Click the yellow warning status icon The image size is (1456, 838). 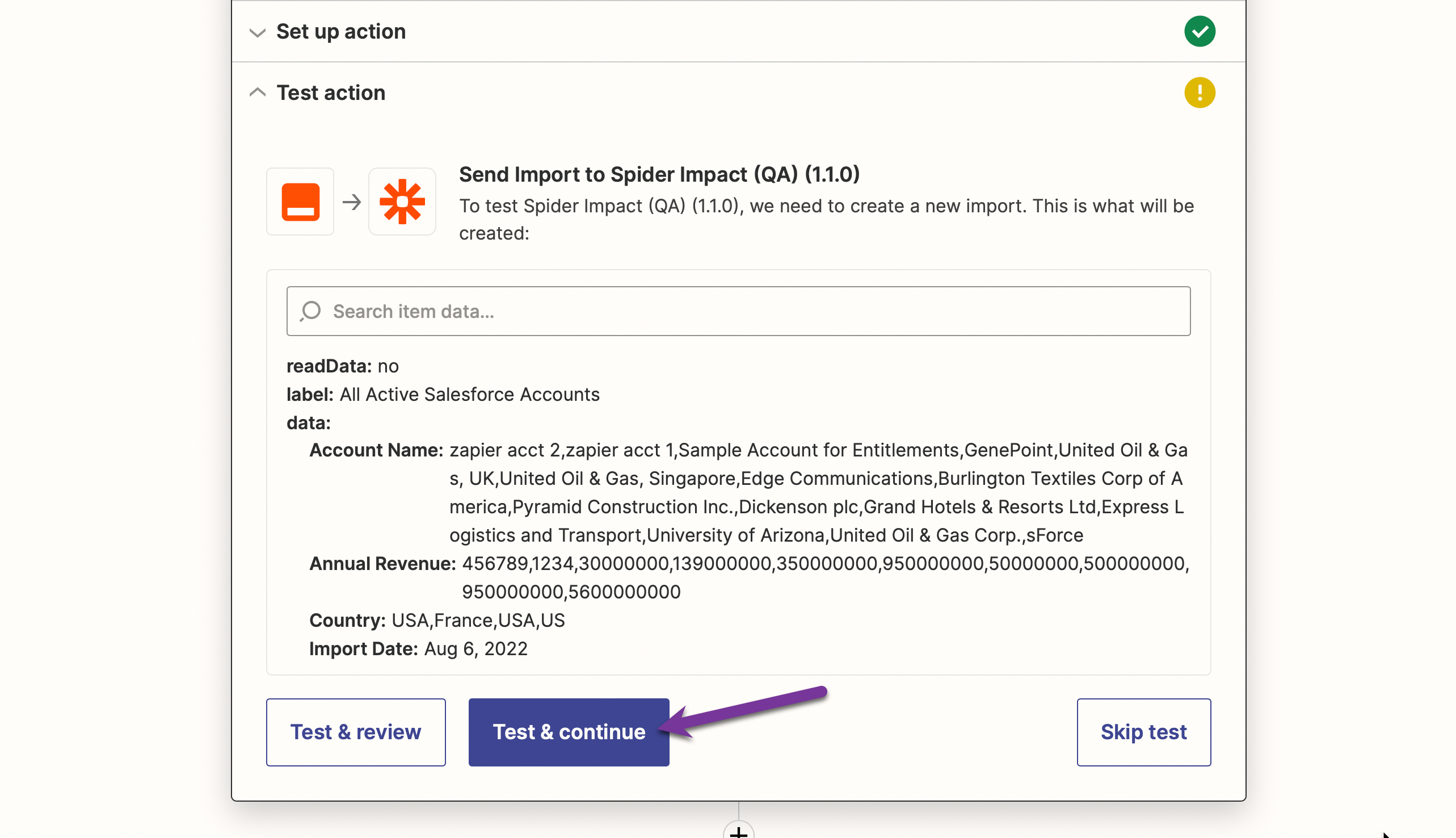coord(1199,93)
